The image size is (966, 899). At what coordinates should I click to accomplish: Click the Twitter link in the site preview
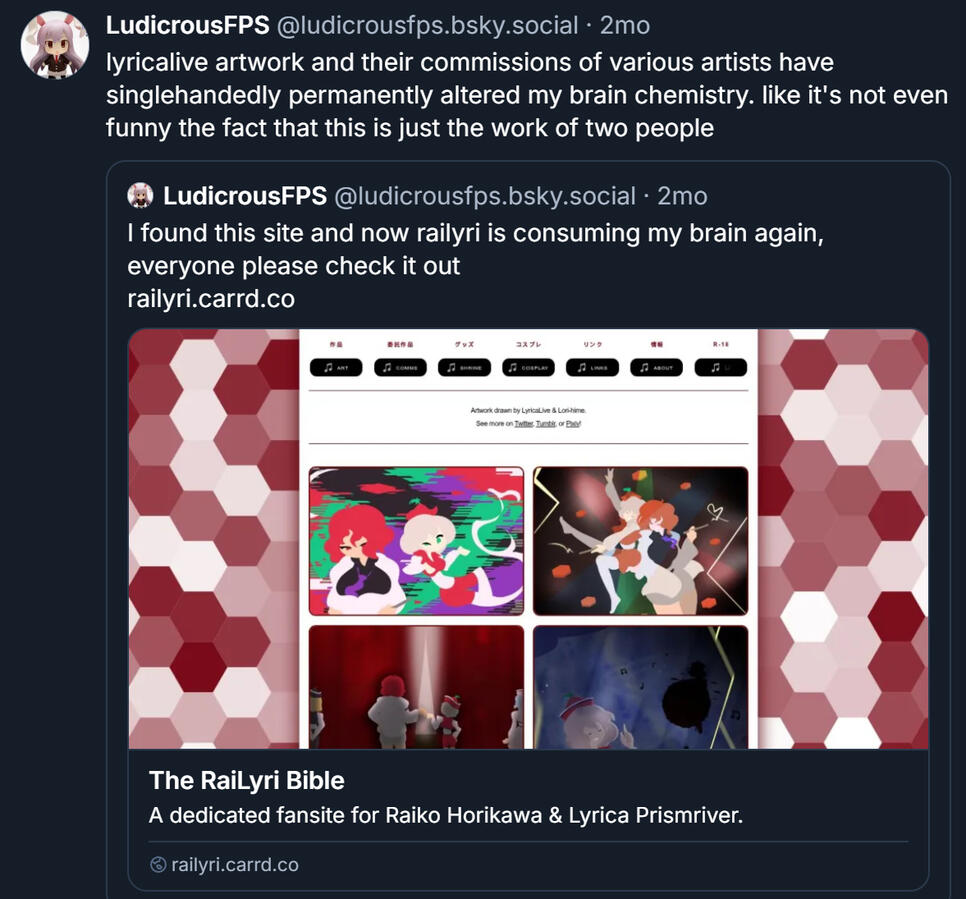coord(524,424)
